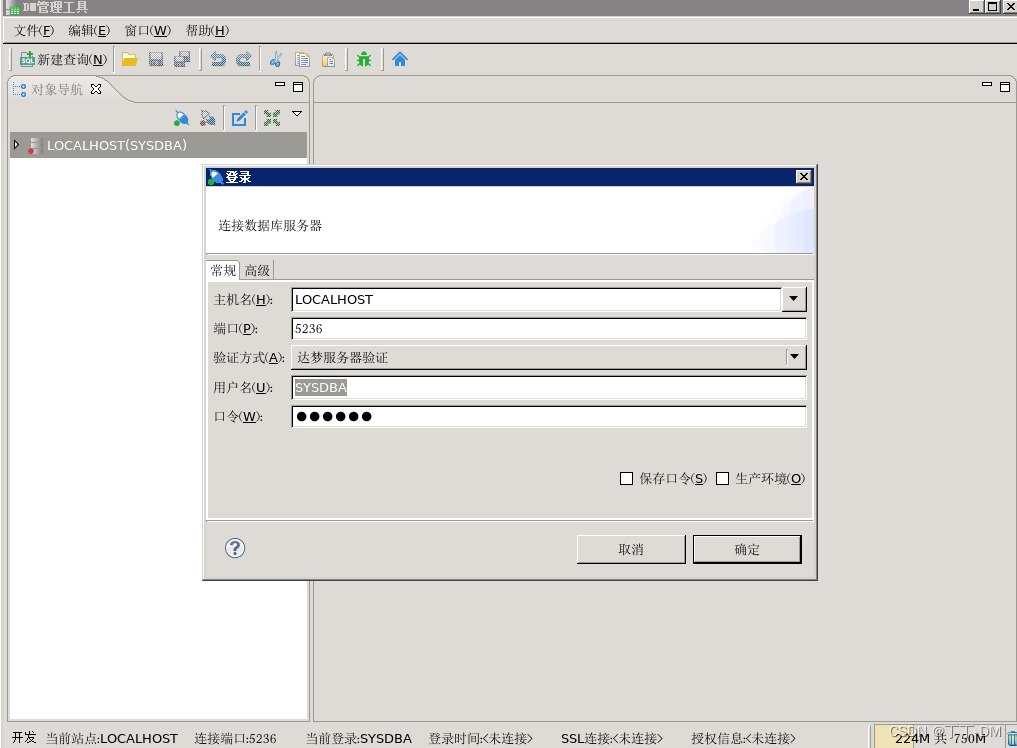Click the copy pages icon
Viewport: 1017px width, 748px height.
pos(302,60)
